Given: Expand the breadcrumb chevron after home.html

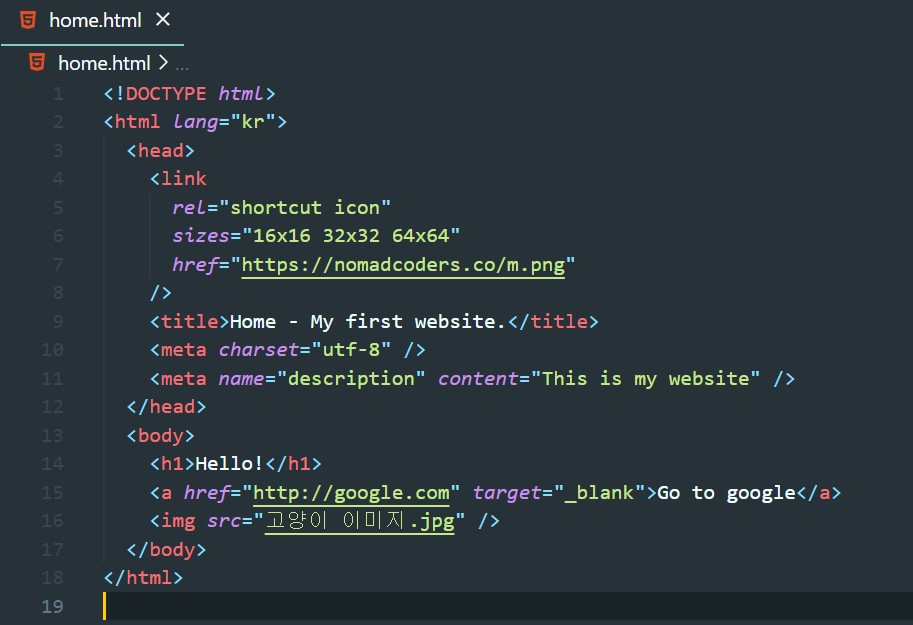Looking at the screenshot, I should click(163, 62).
